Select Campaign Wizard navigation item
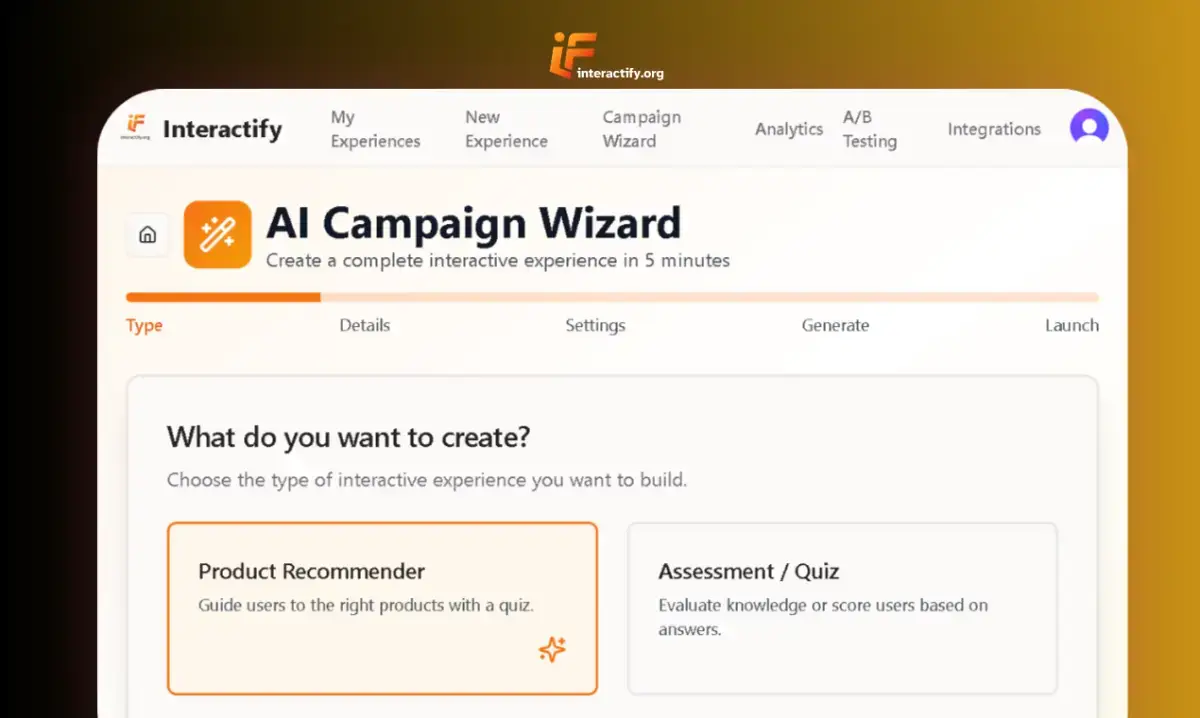This screenshot has width=1200, height=718. pyautogui.click(x=641, y=129)
